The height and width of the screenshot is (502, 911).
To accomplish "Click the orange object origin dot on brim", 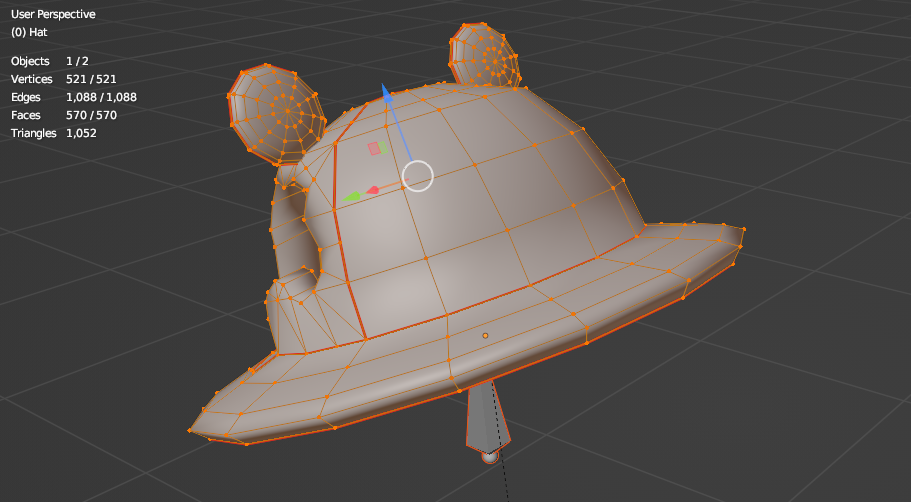I will [x=486, y=335].
